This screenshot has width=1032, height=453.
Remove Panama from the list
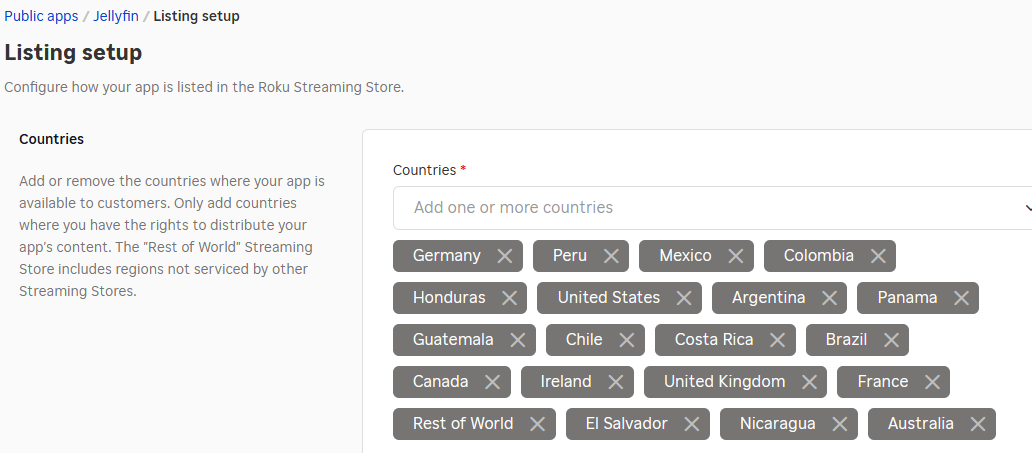pos(961,298)
